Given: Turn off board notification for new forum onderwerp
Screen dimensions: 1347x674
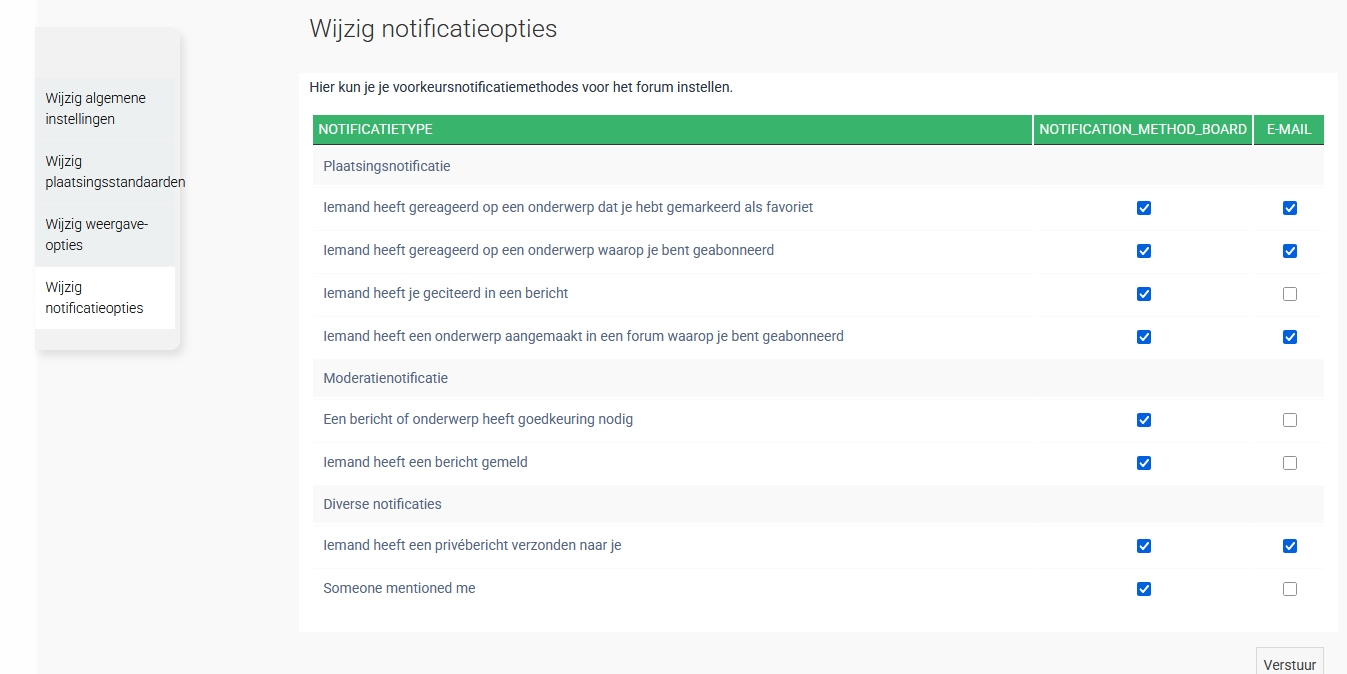Looking at the screenshot, I should click(1144, 337).
